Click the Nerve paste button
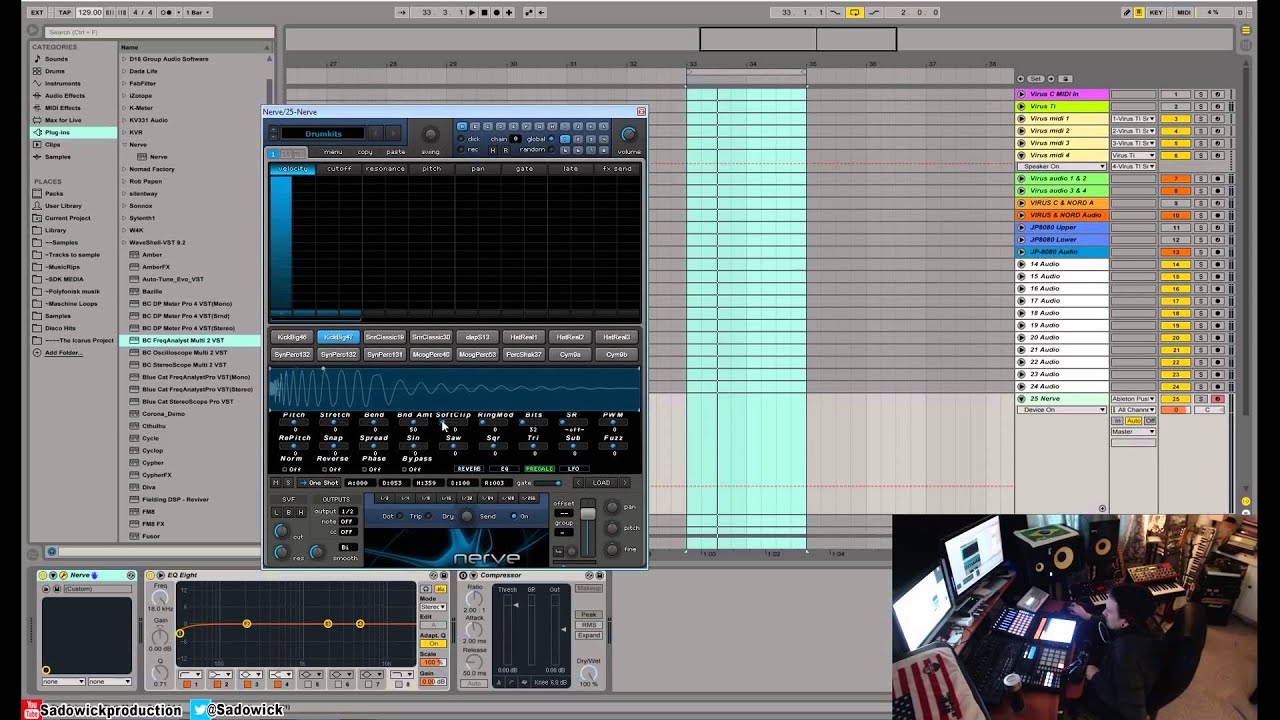 coord(396,152)
